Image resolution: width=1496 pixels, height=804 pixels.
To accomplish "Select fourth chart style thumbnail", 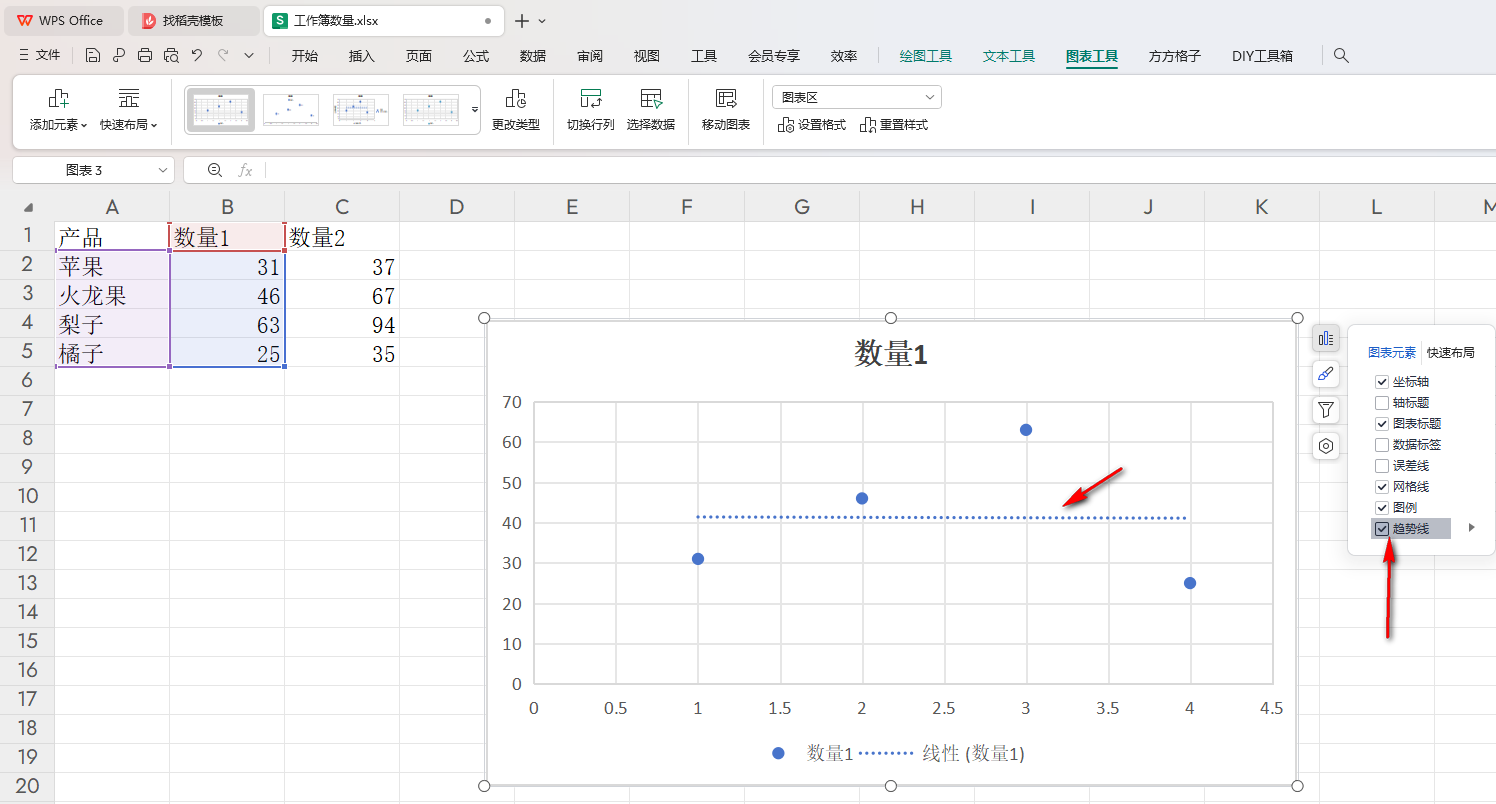I will (x=431, y=110).
